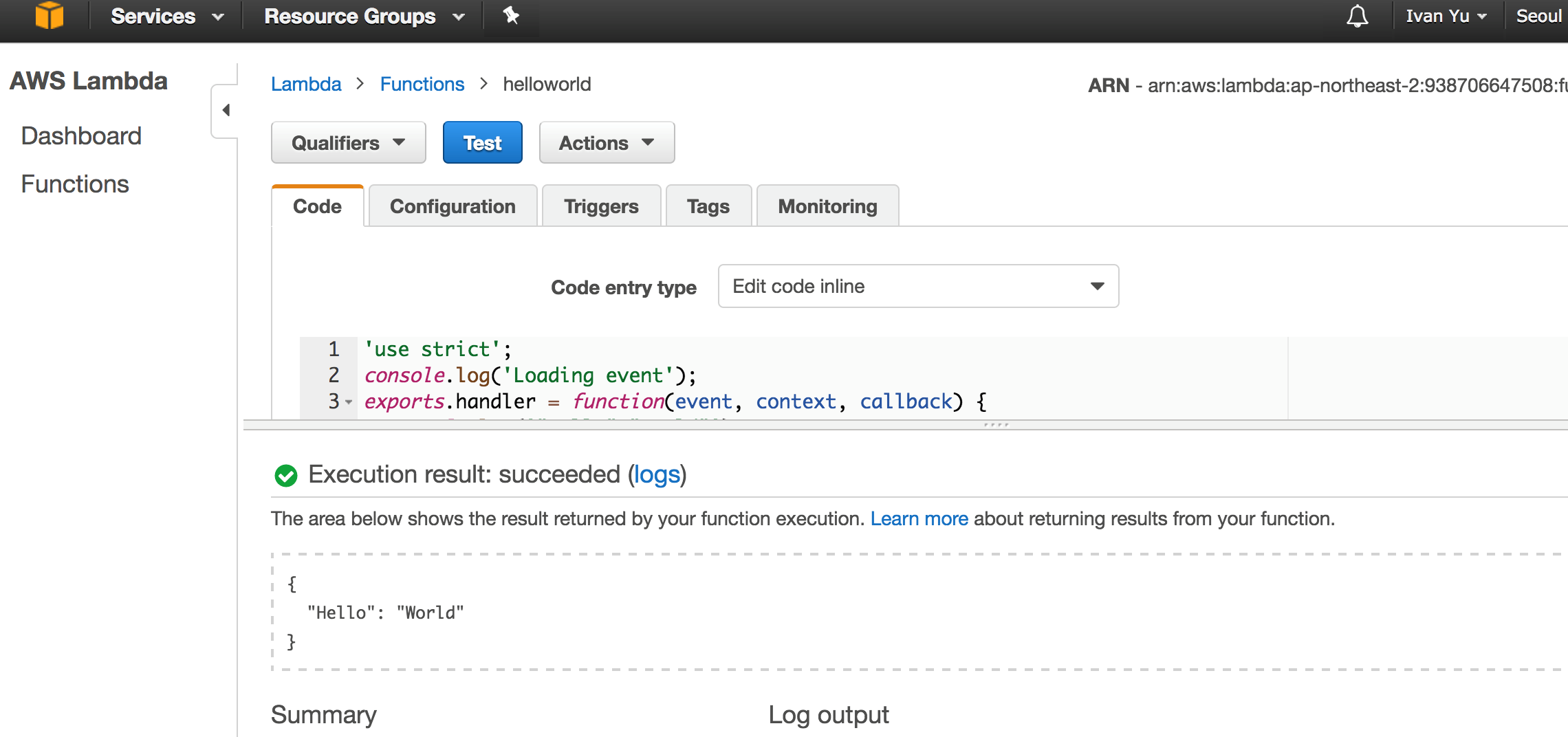The height and width of the screenshot is (737, 1568).
Task: Click the Log output heading
Action: (x=829, y=715)
